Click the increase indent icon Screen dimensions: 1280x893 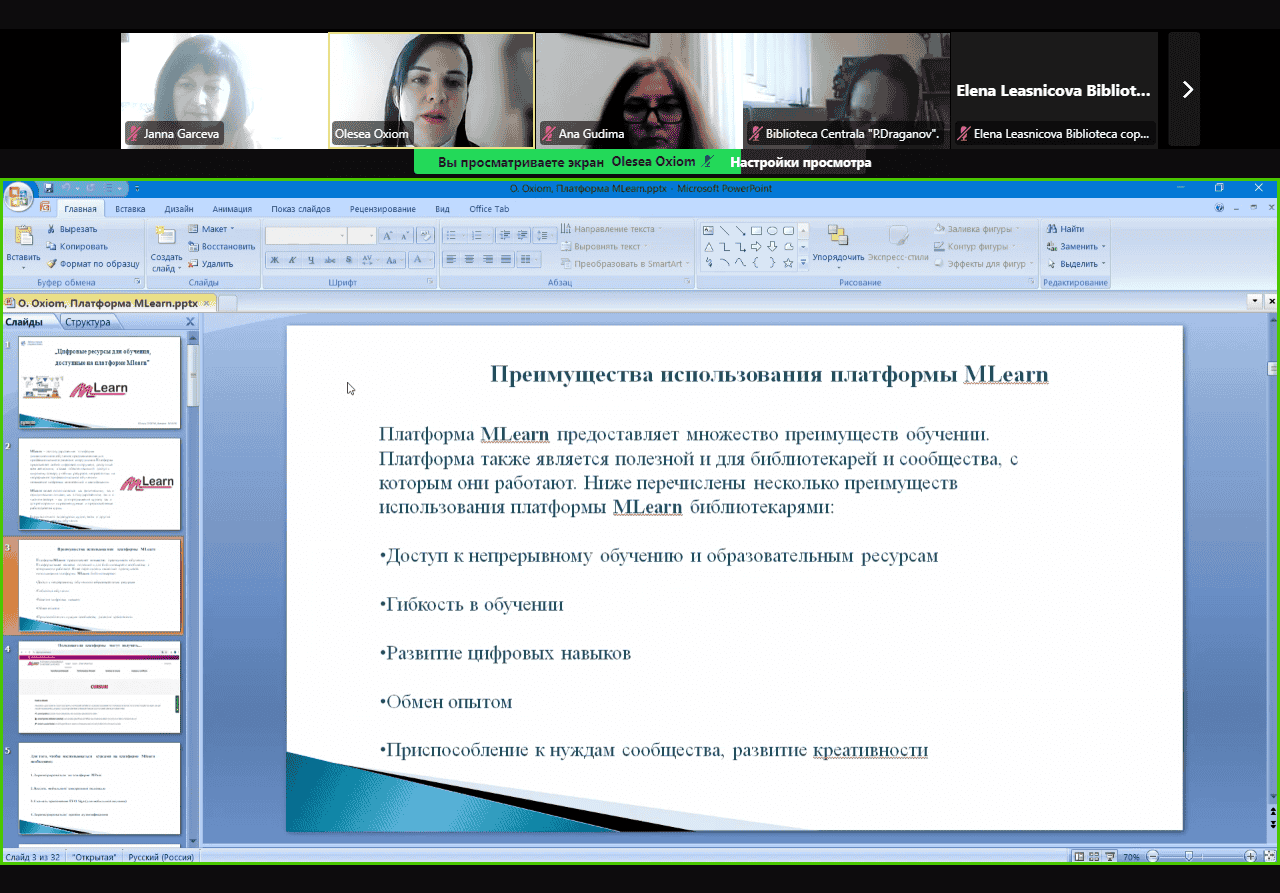521,236
